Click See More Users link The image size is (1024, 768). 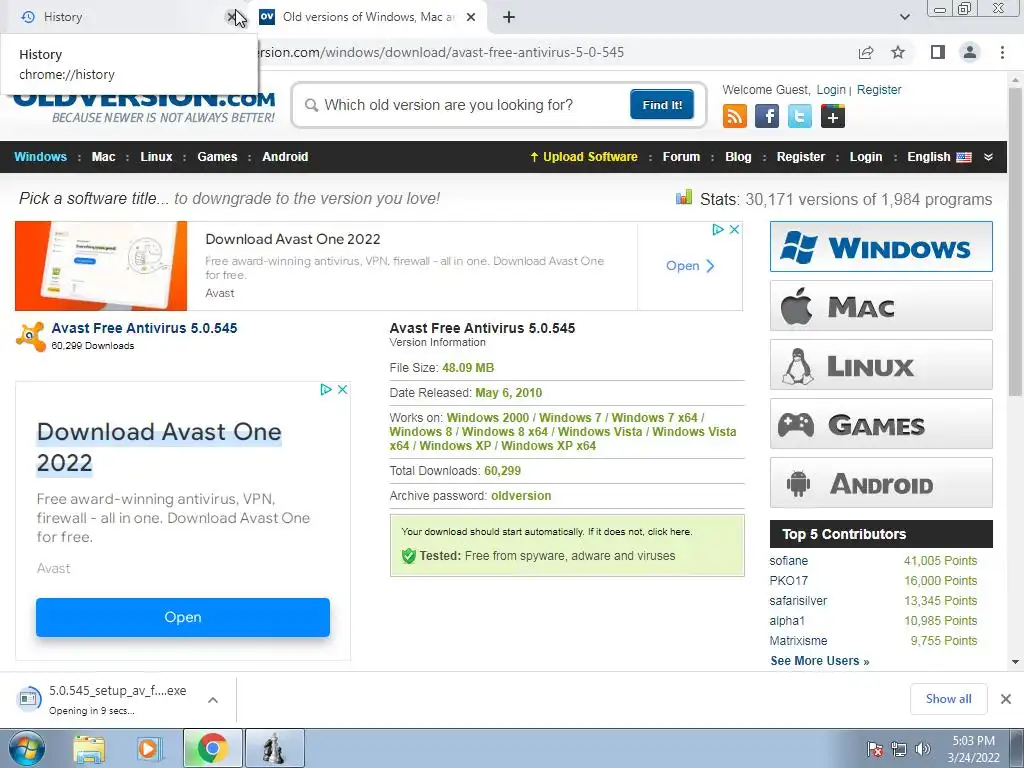click(x=820, y=661)
